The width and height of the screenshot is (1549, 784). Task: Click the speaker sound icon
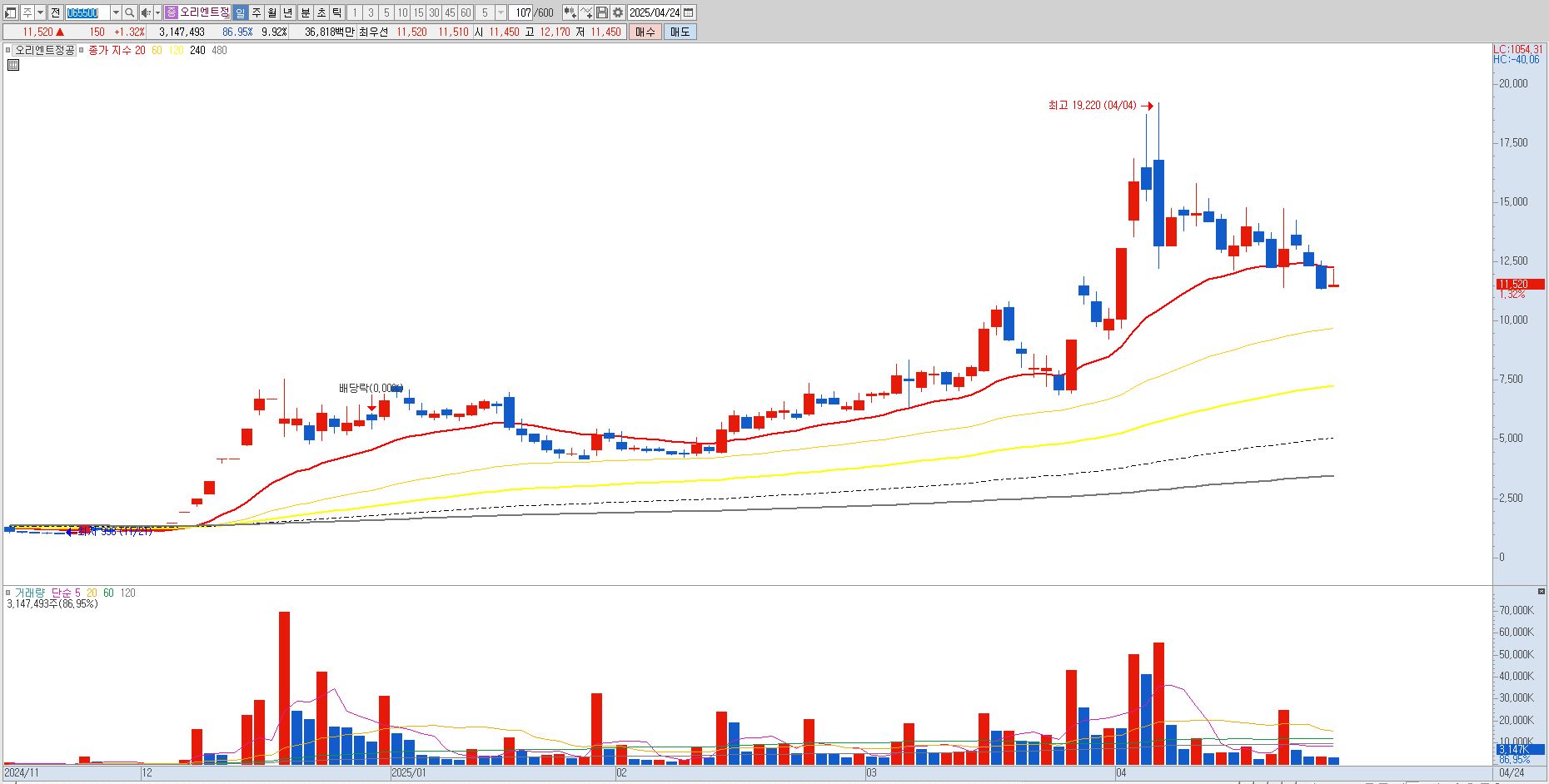(x=146, y=12)
